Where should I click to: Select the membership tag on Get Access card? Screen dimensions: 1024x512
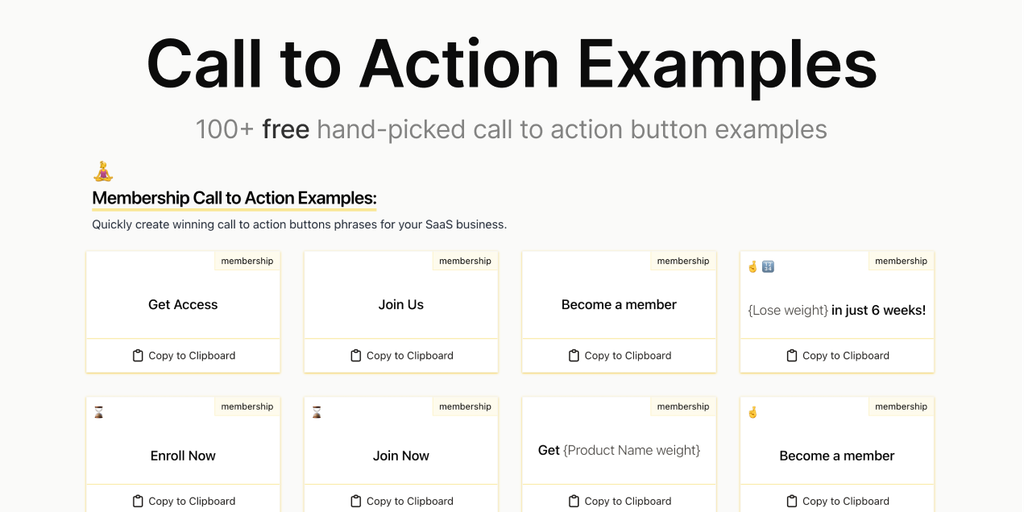tap(247, 261)
